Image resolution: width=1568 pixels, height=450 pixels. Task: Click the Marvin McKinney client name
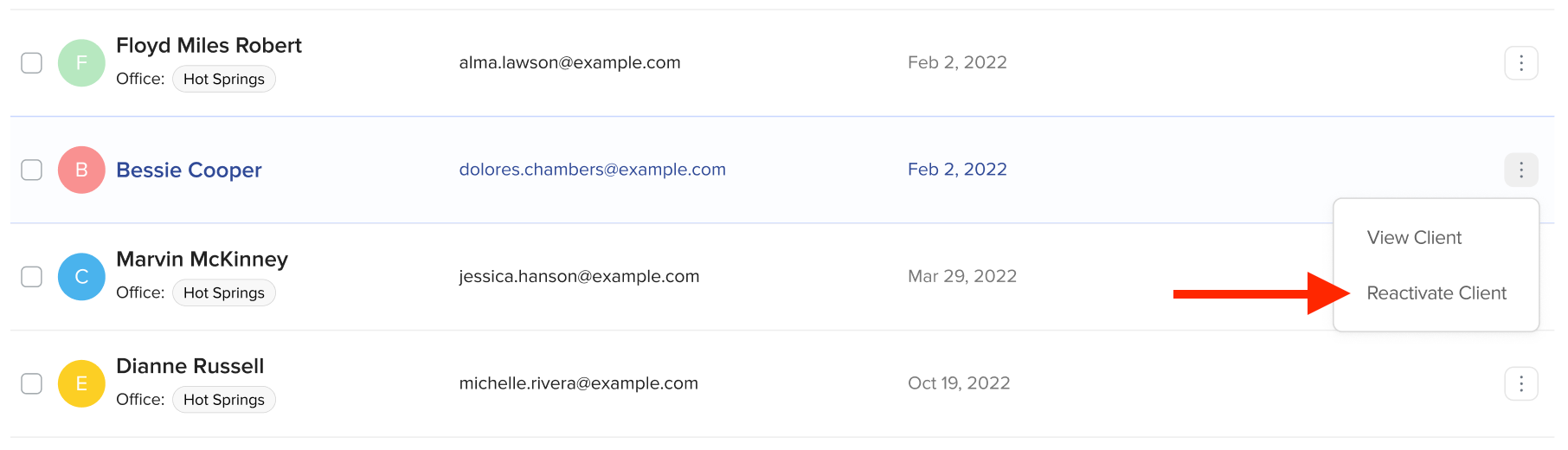[202, 260]
